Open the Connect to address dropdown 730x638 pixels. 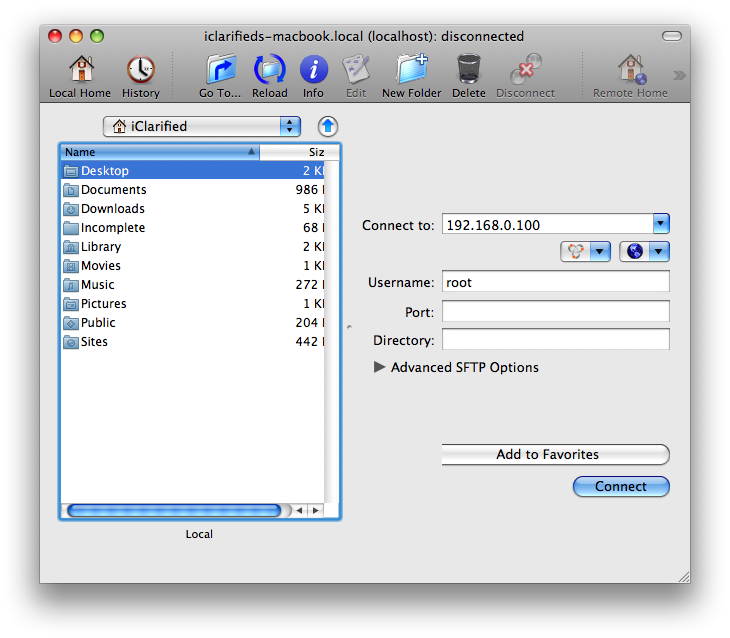click(660, 224)
